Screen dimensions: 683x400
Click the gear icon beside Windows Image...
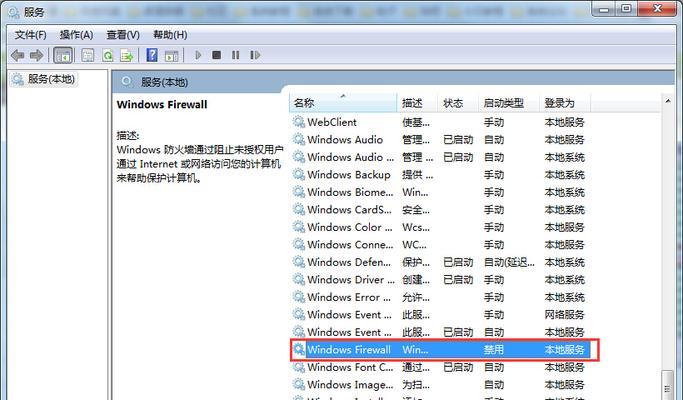pos(299,384)
